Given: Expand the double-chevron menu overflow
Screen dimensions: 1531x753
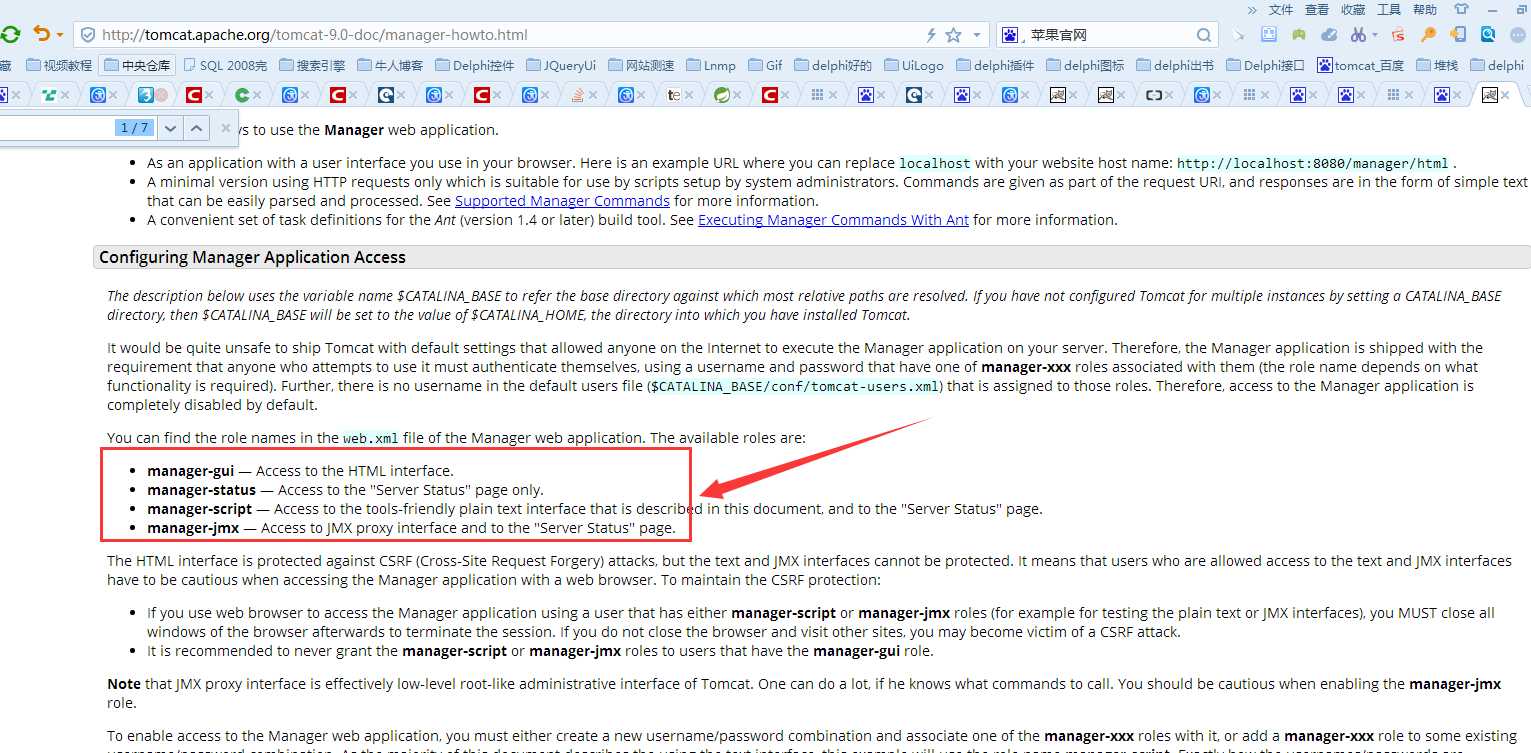Looking at the screenshot, I should point(1252,9).
